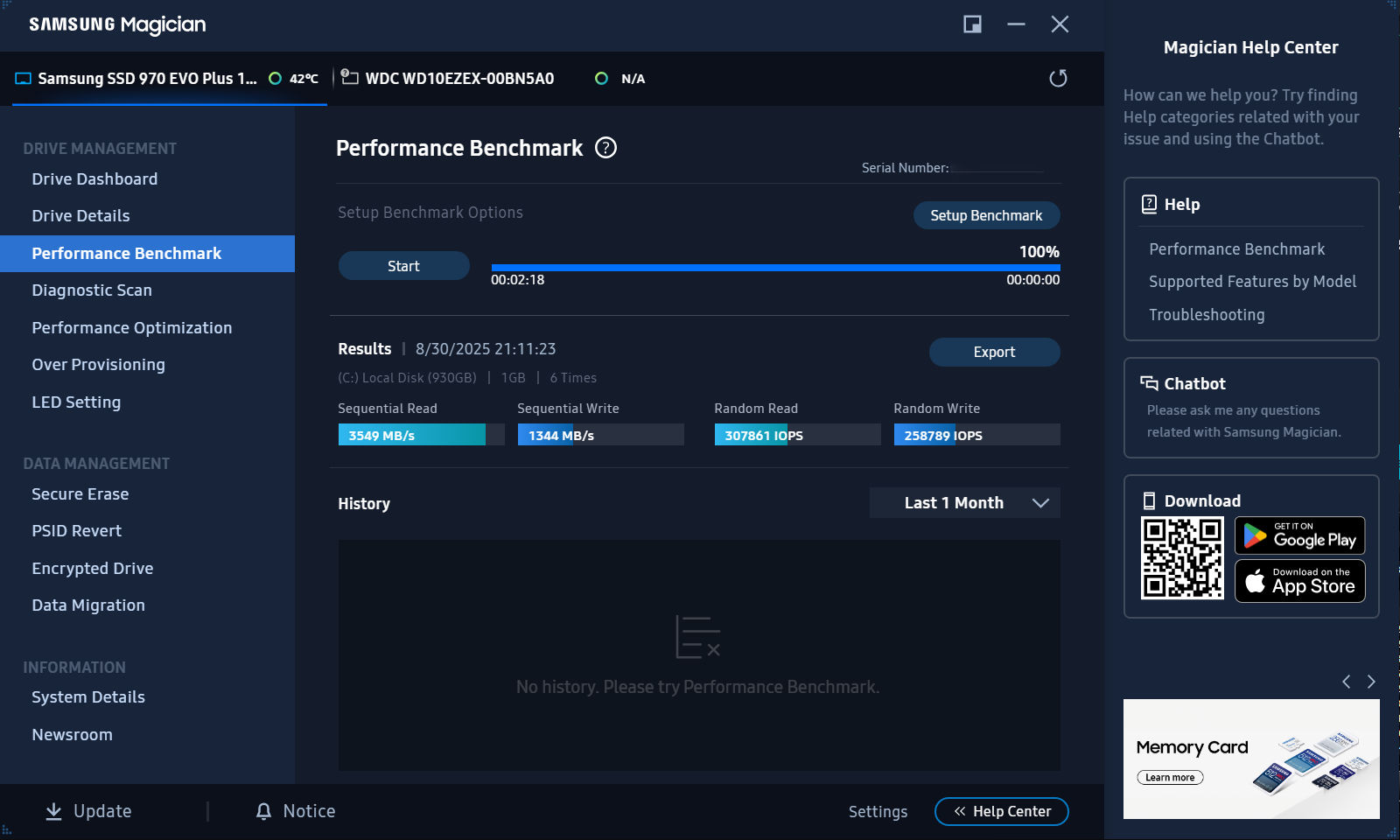Click the Setup Benchmark button

click(987, 215)
